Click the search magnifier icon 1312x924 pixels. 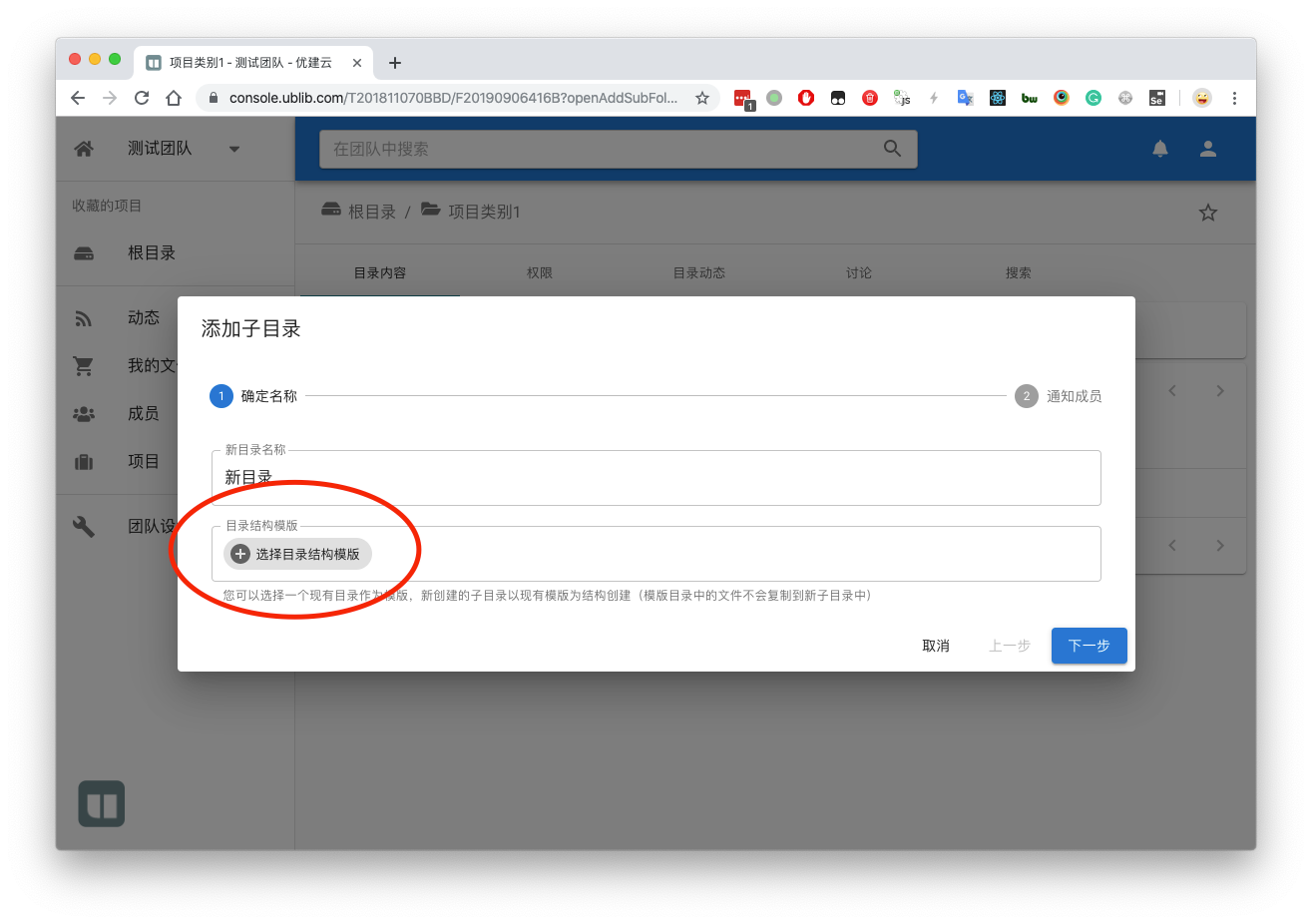point(892,149)
